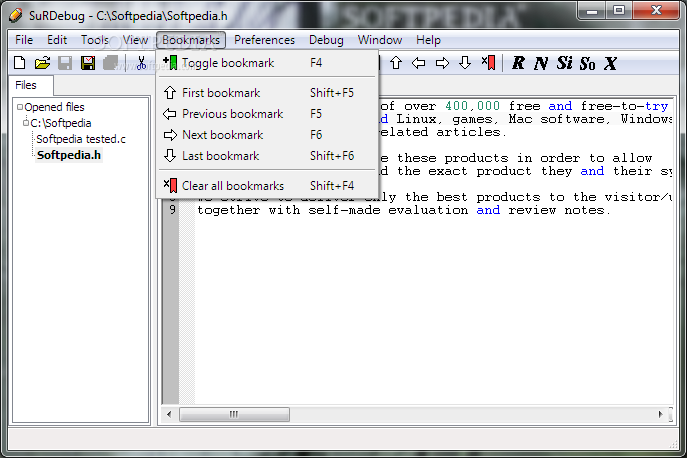
Task: Choose First bookmark menu entry
Action: coord(267,92)
